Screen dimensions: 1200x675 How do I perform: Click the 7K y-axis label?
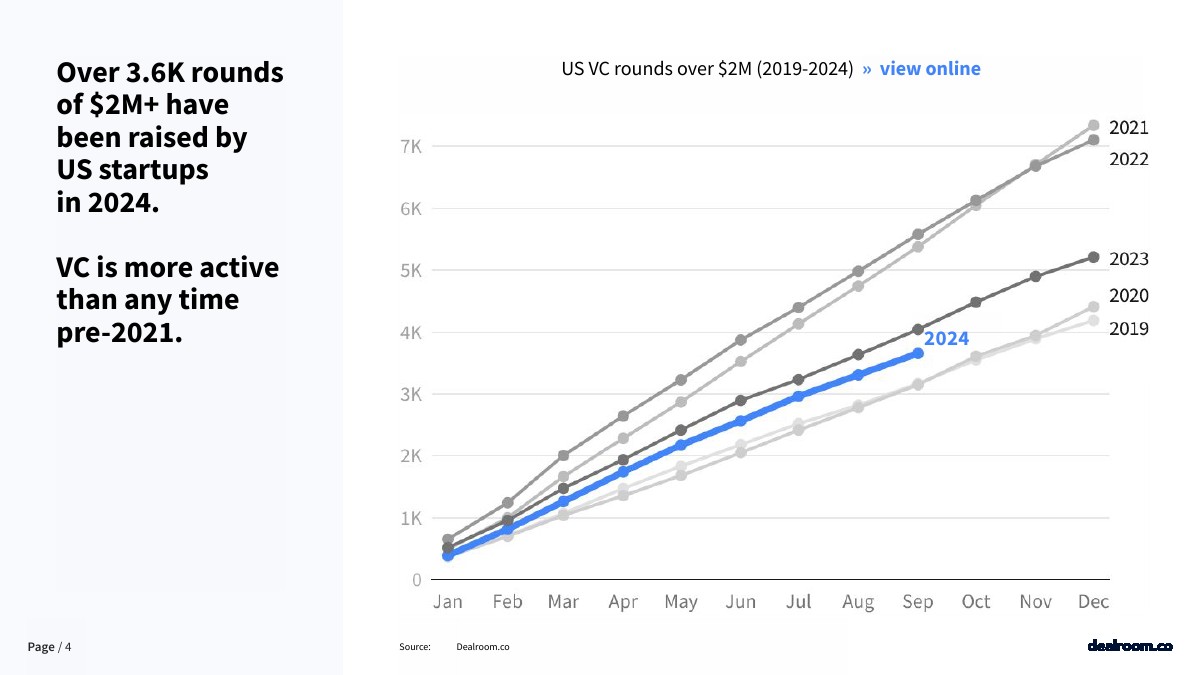pyautogui.click(x=411, y=146)
